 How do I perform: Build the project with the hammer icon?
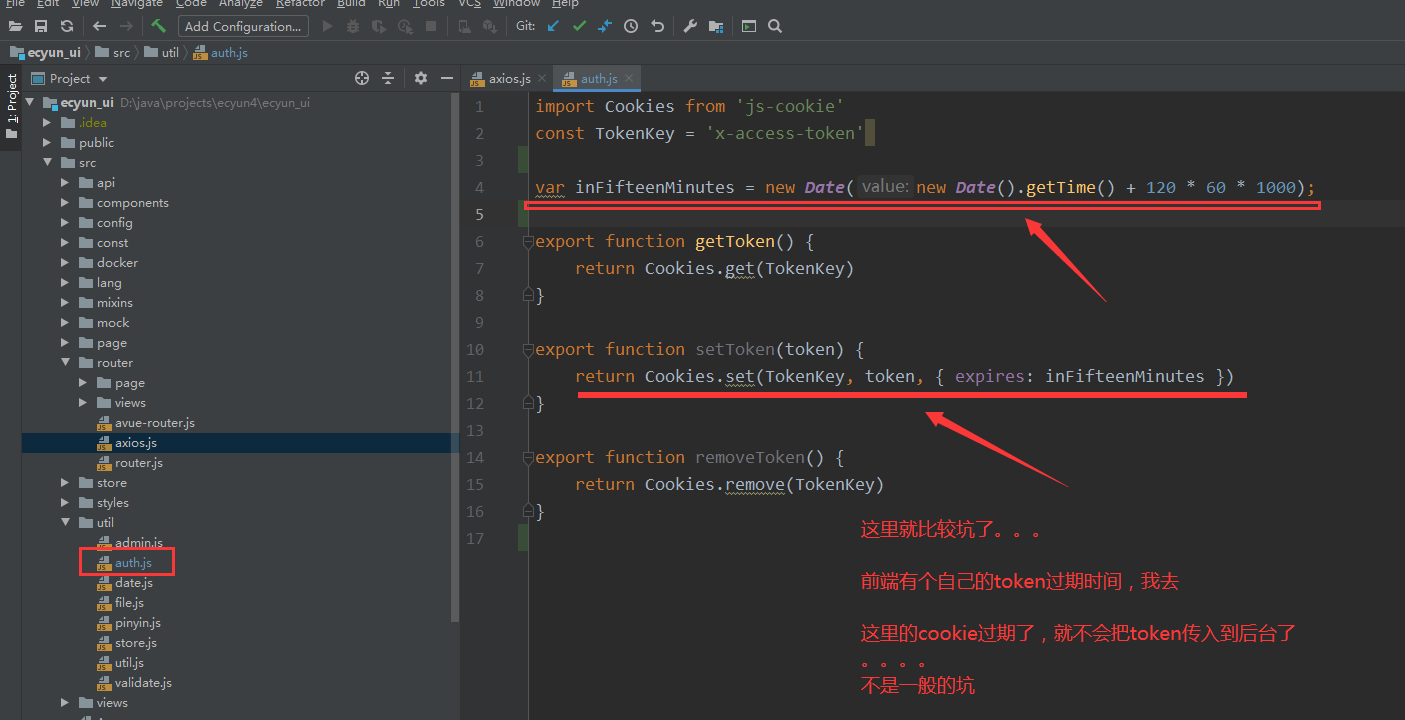pyautogui.click(x=158, y=26)
